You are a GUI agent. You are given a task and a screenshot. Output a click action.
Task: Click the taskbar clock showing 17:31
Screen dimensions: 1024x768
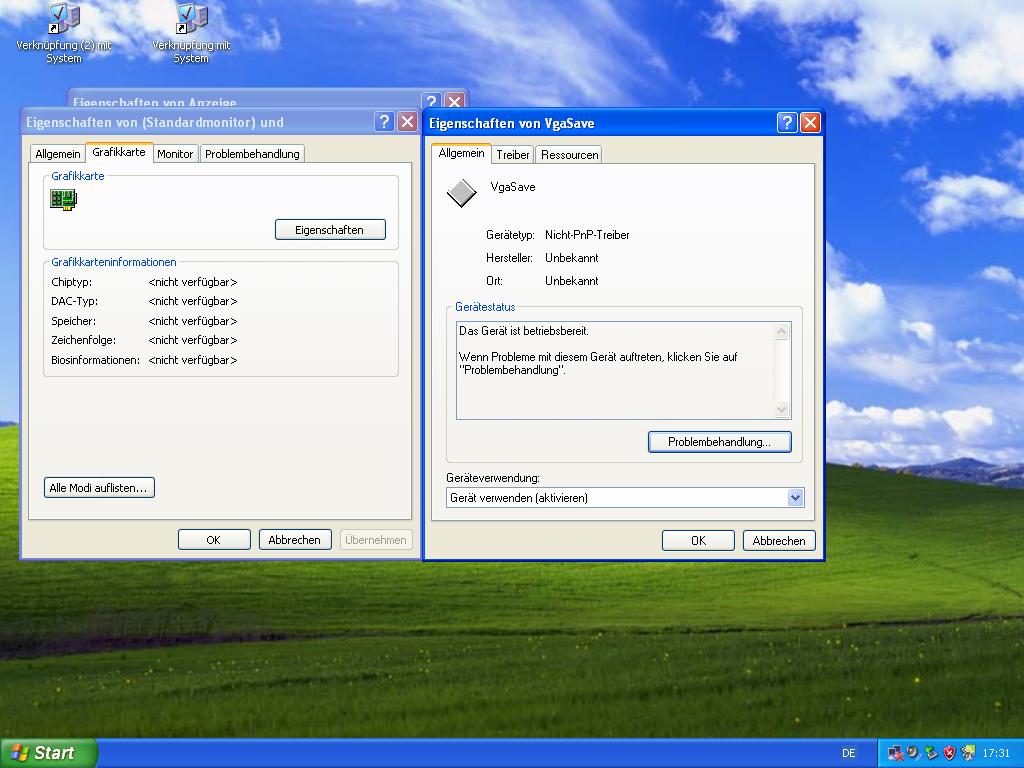pos(996,753)
